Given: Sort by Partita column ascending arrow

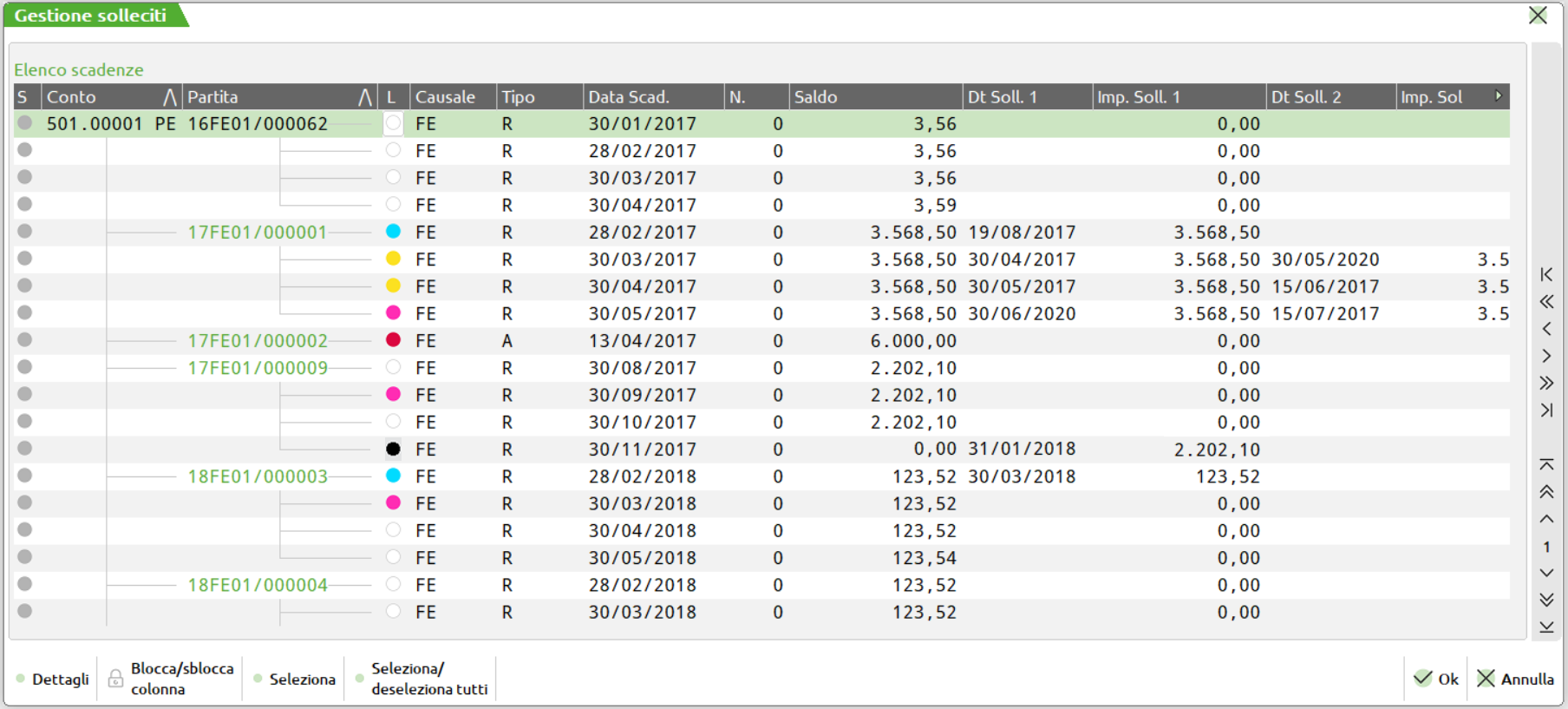Looking at the screenshot, I should pos(365,97).
